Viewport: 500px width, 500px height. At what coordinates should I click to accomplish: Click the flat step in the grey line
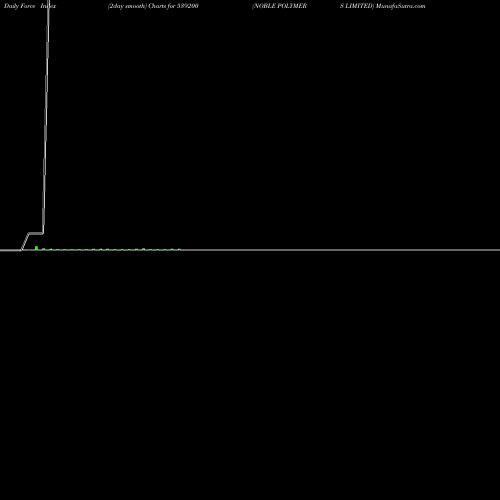pyautogui.click(x=36, y=233)
